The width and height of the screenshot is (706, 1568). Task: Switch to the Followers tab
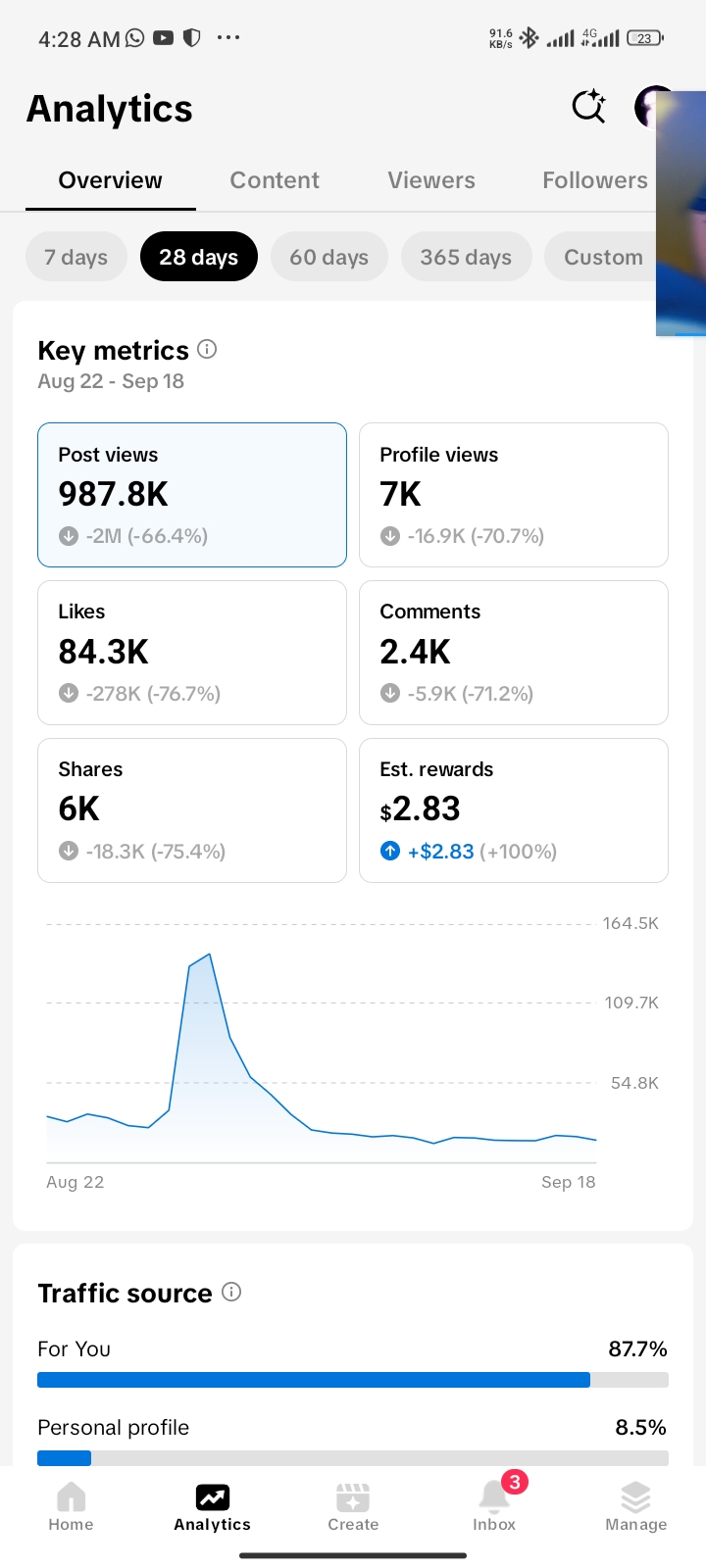[x=595, y=180]
